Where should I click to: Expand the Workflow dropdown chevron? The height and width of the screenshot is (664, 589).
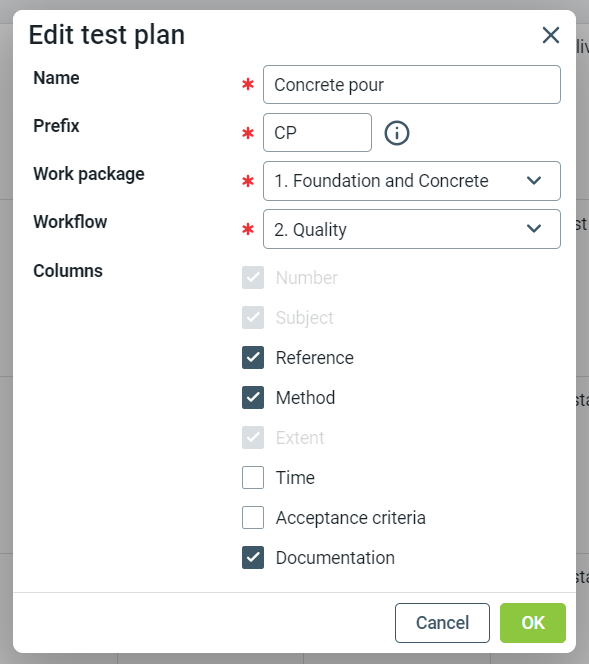pyautogui.click(x=534, y=229)
